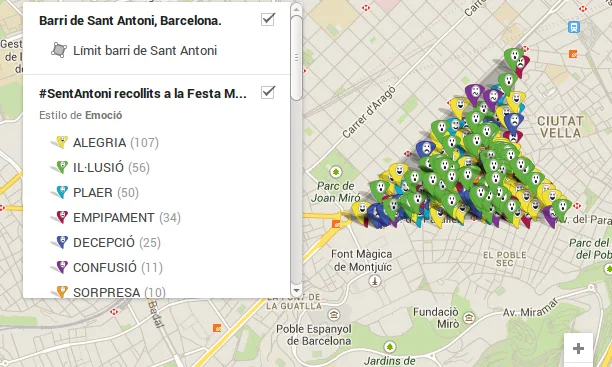The height and width of the screenshot is (367, 612).
Task: Click the legend panel scroll up arrow
Action: (x=296, y=9)
